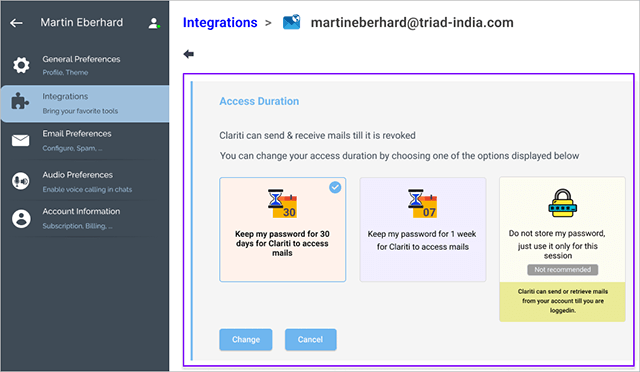Open Account Information menu item
Image resolution: width=640 pixels, height=372 pixels.
(x=85, y=218)
